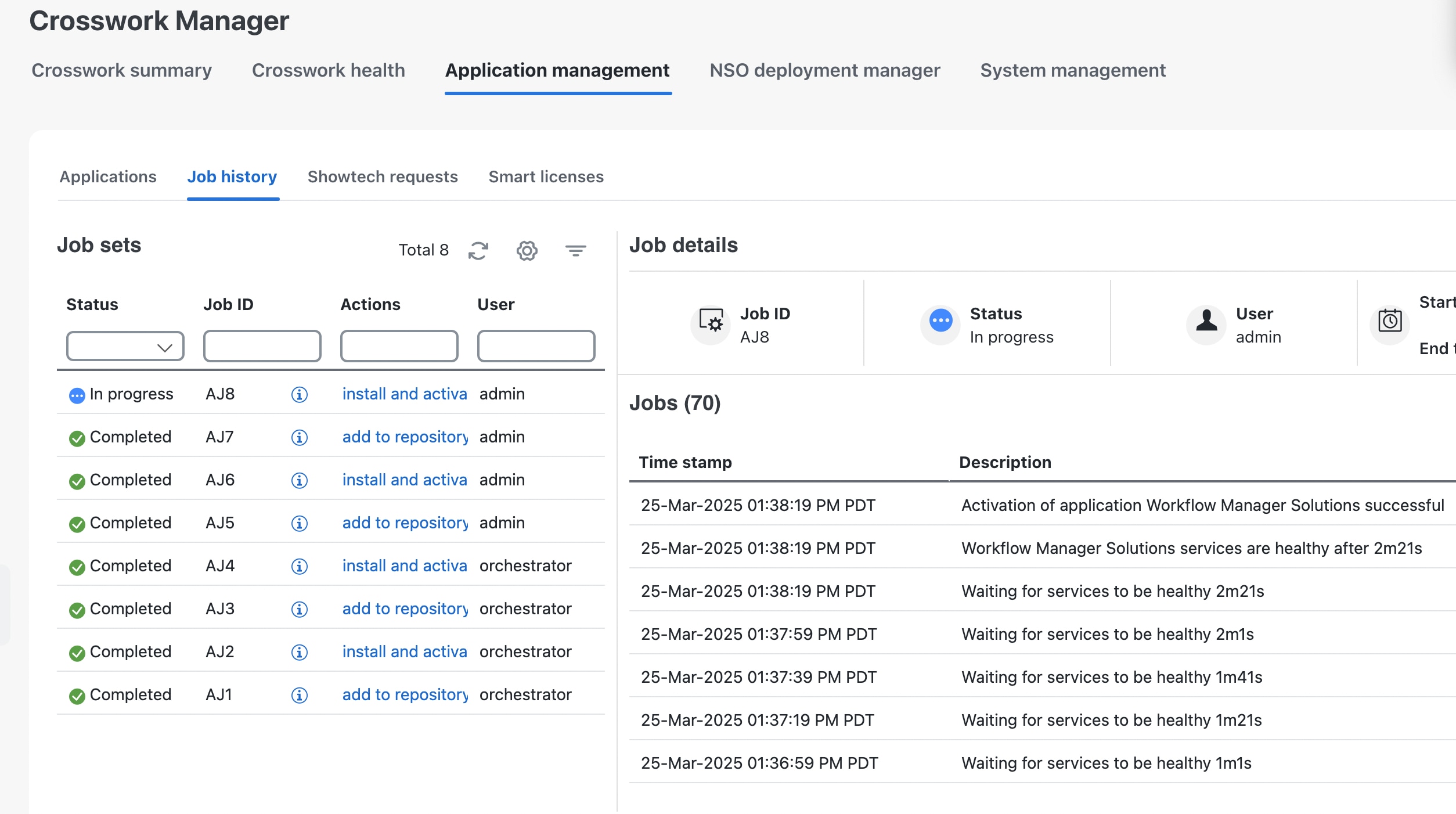Viewport: 1456px width, 814px height.
Task: Click the In progress status icon of AJ8 row
Action: 77,396
